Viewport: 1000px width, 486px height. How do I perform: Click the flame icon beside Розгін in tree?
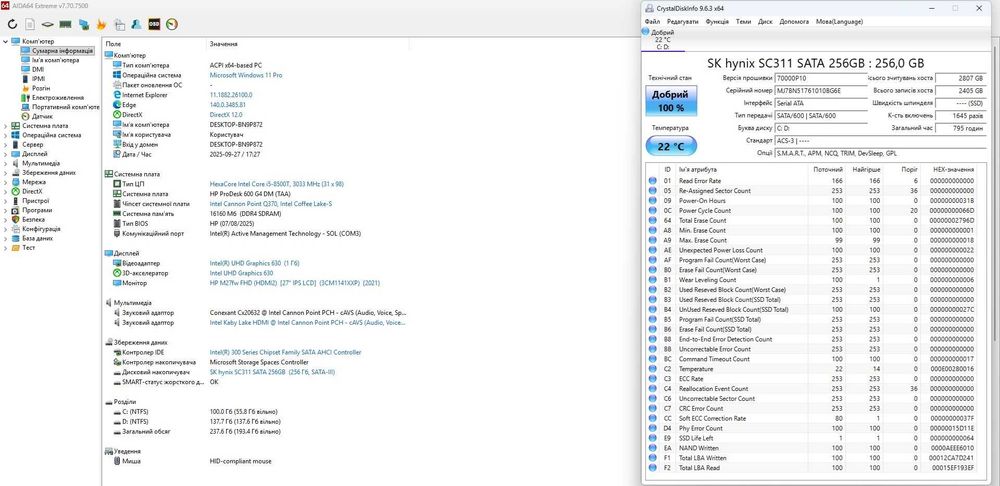[26, 89]
